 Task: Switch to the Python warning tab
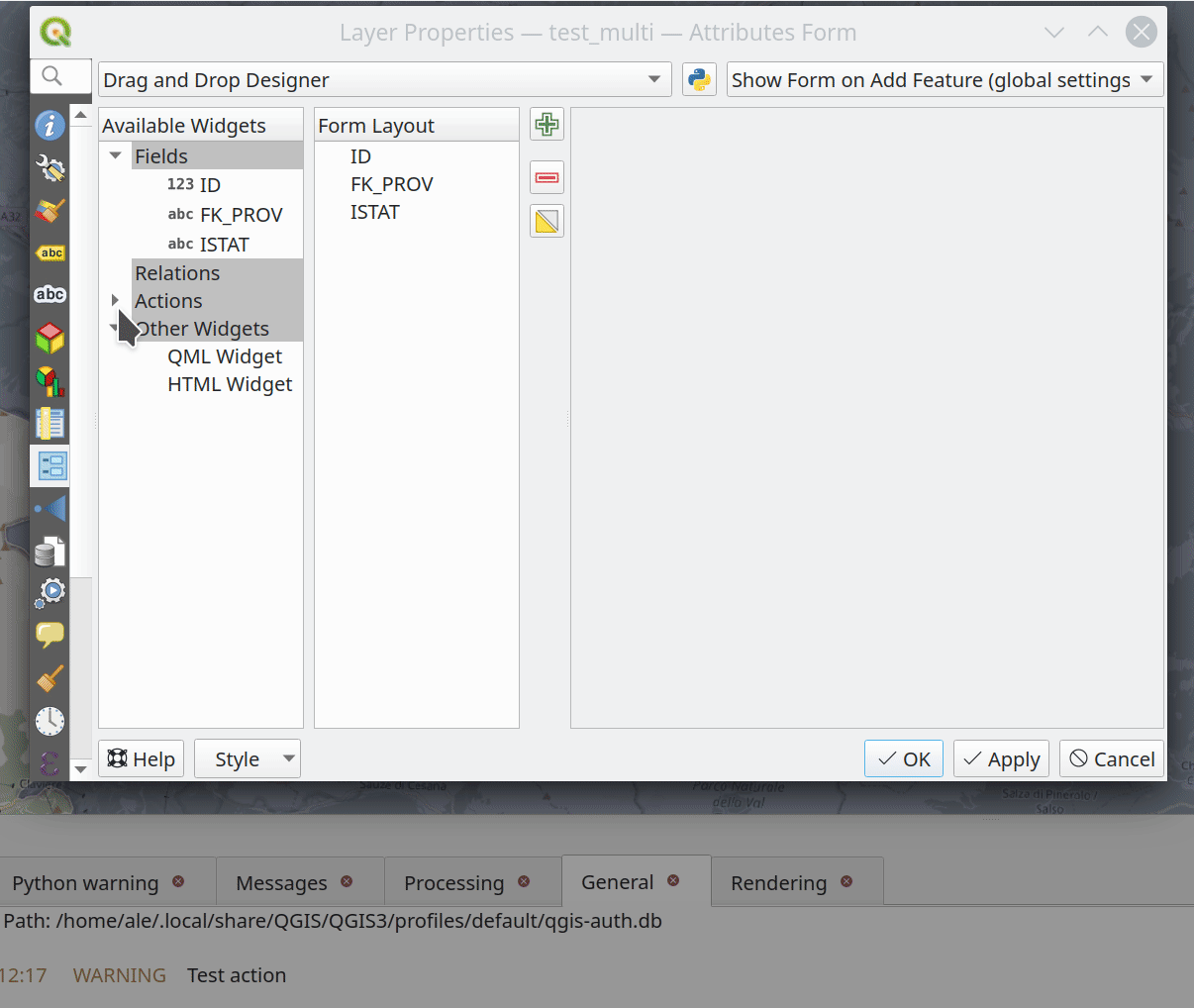coord(86,882)
